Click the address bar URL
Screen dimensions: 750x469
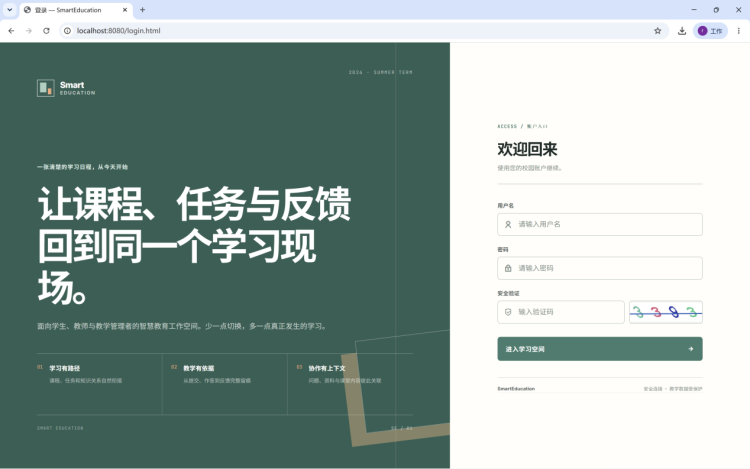pos(119,31)
